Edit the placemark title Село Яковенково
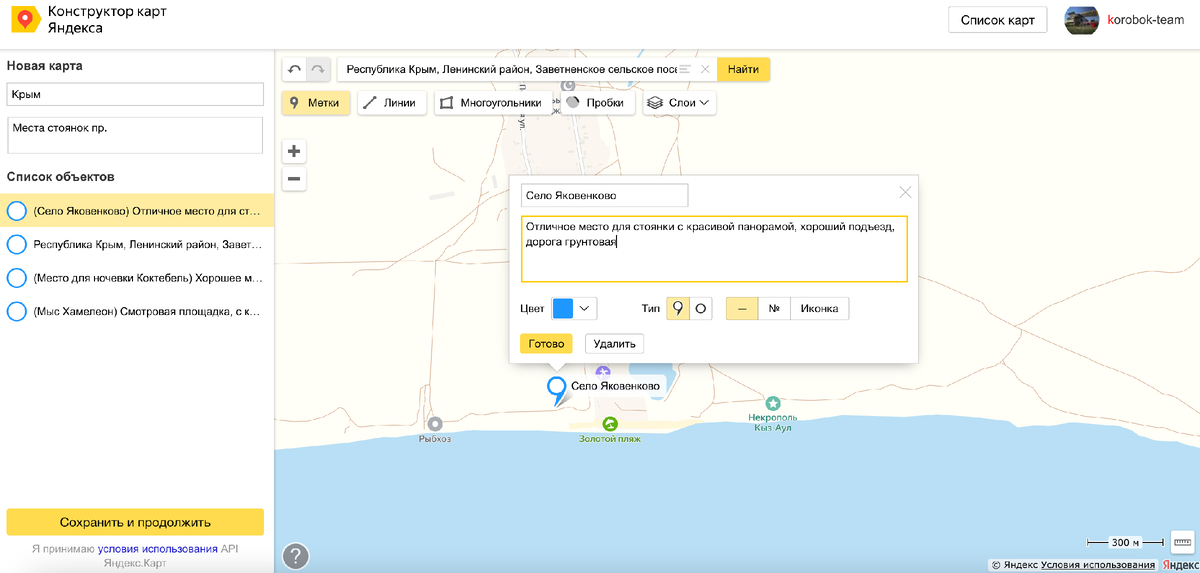This screenshot has width=1200, height=573. click(604, 196)
